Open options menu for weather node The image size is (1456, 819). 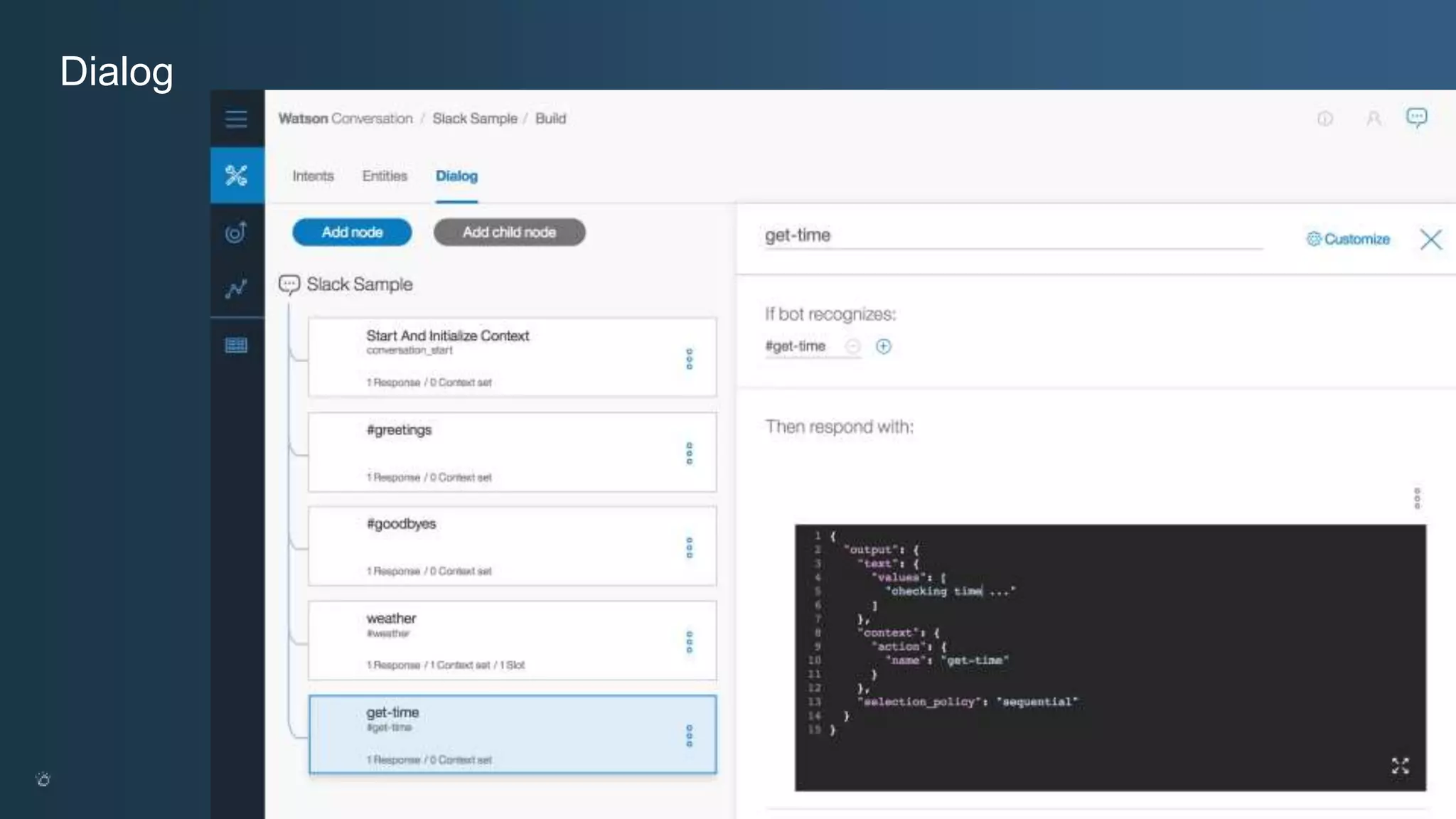click(x=689, y=642)
